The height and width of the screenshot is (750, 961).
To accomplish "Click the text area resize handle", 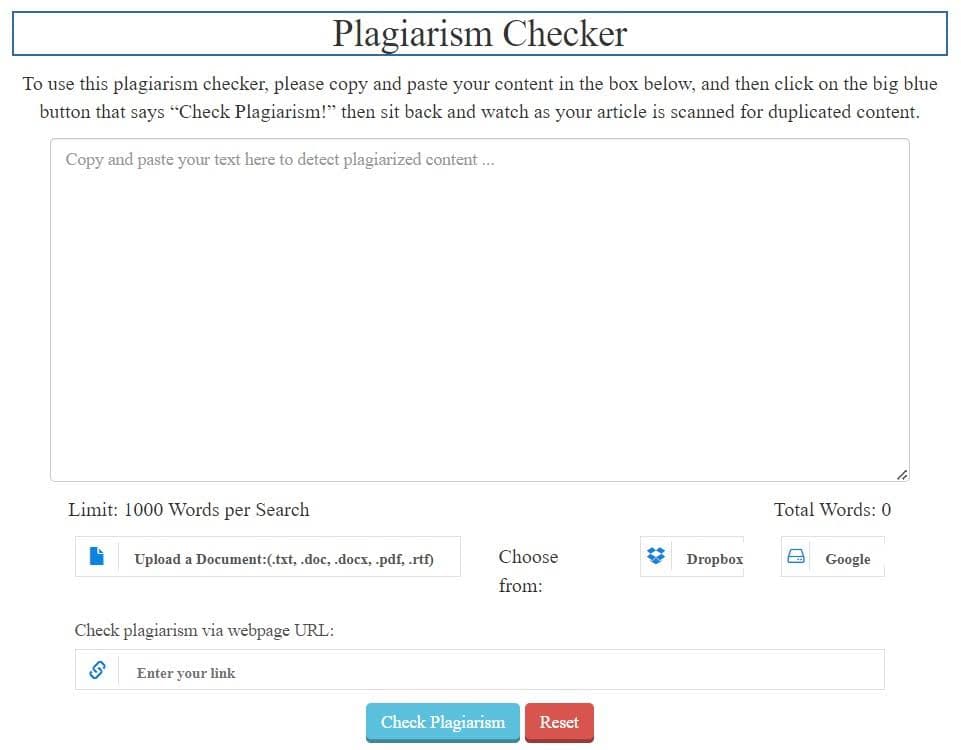I will tap(902, 474).
